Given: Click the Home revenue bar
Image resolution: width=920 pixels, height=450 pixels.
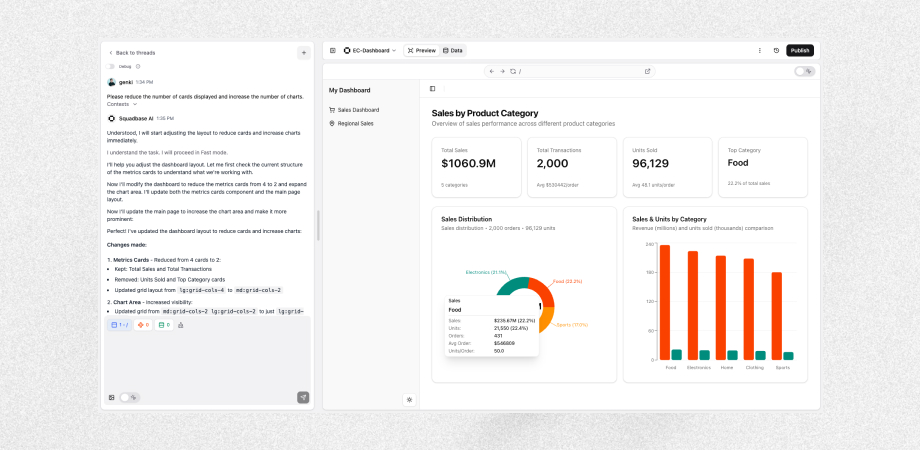Looking at the screenshot, I should (721, 307).
